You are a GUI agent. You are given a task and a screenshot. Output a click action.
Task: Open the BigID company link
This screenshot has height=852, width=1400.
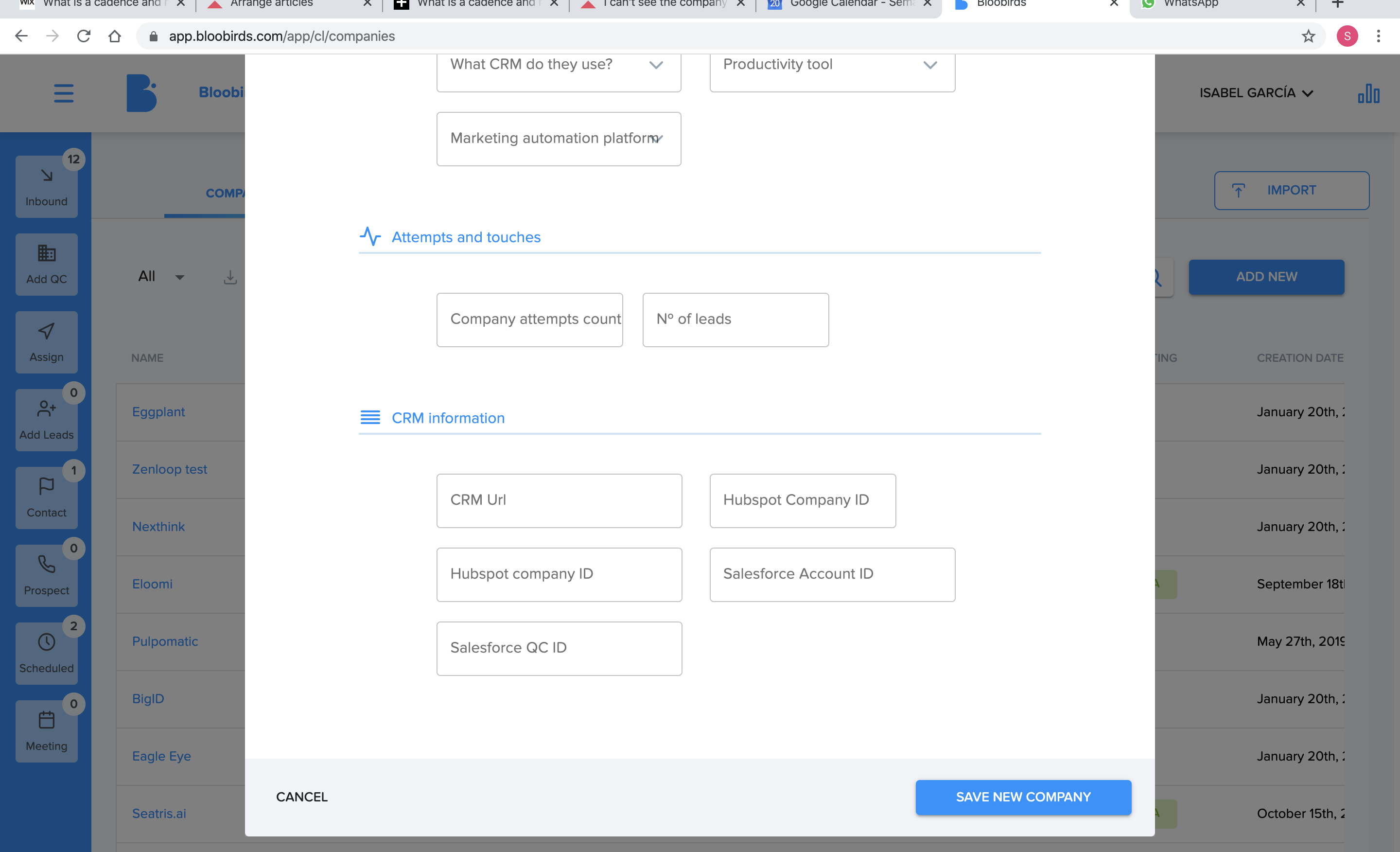(x=148, y=699)
